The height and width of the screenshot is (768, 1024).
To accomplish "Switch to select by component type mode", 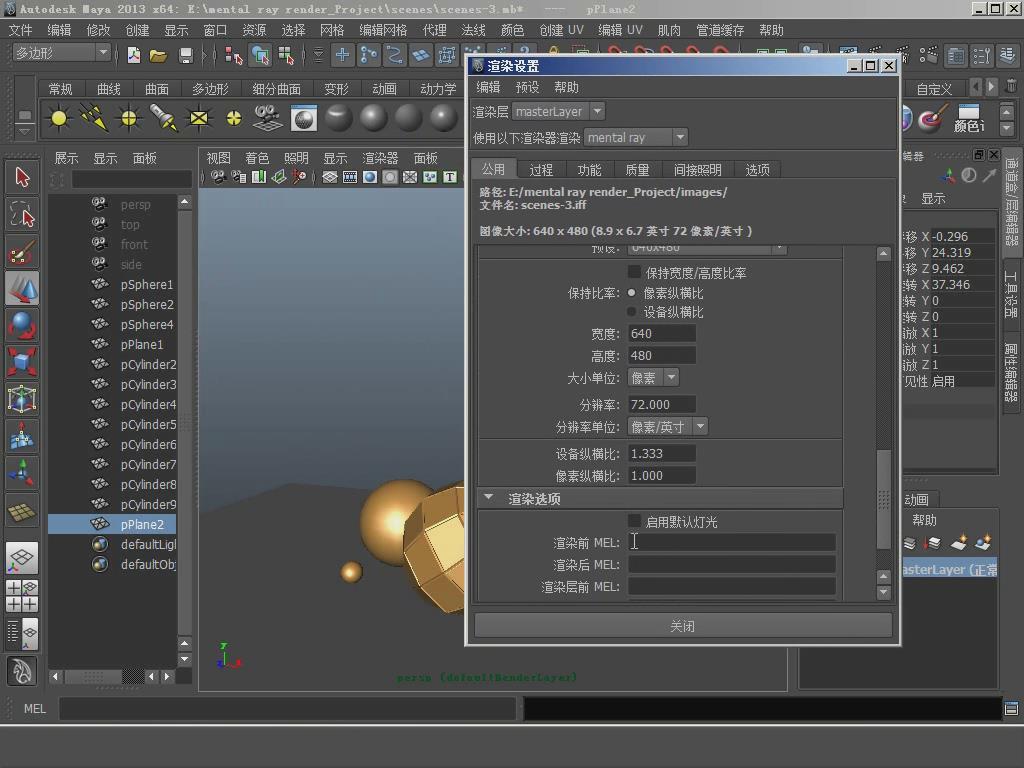I will (x=286, y=56).
